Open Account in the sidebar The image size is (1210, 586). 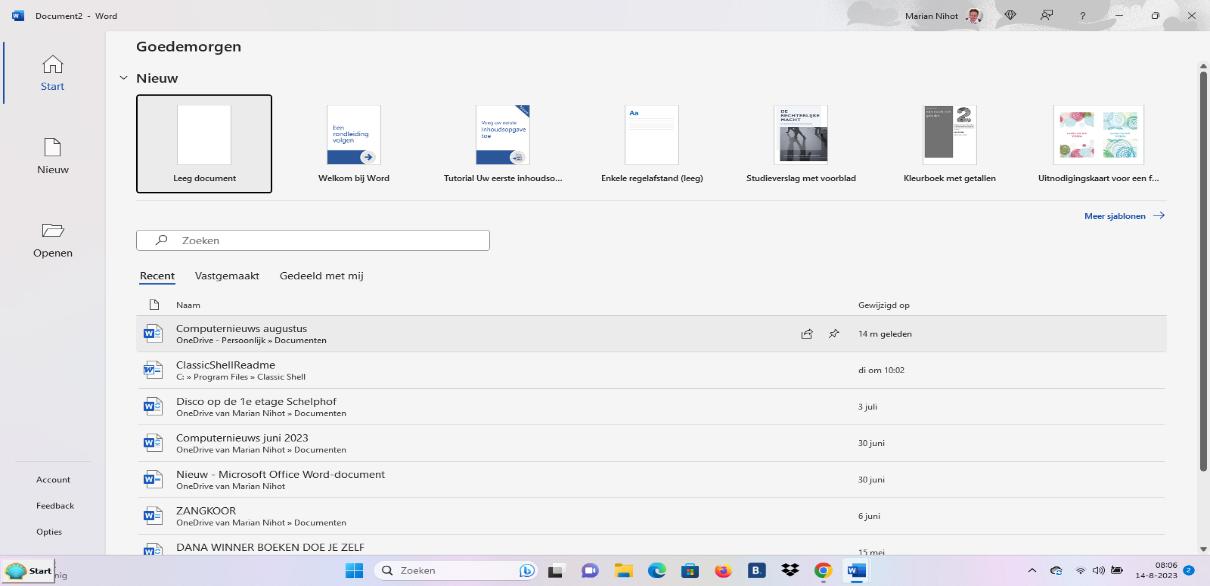coord(53,480)
